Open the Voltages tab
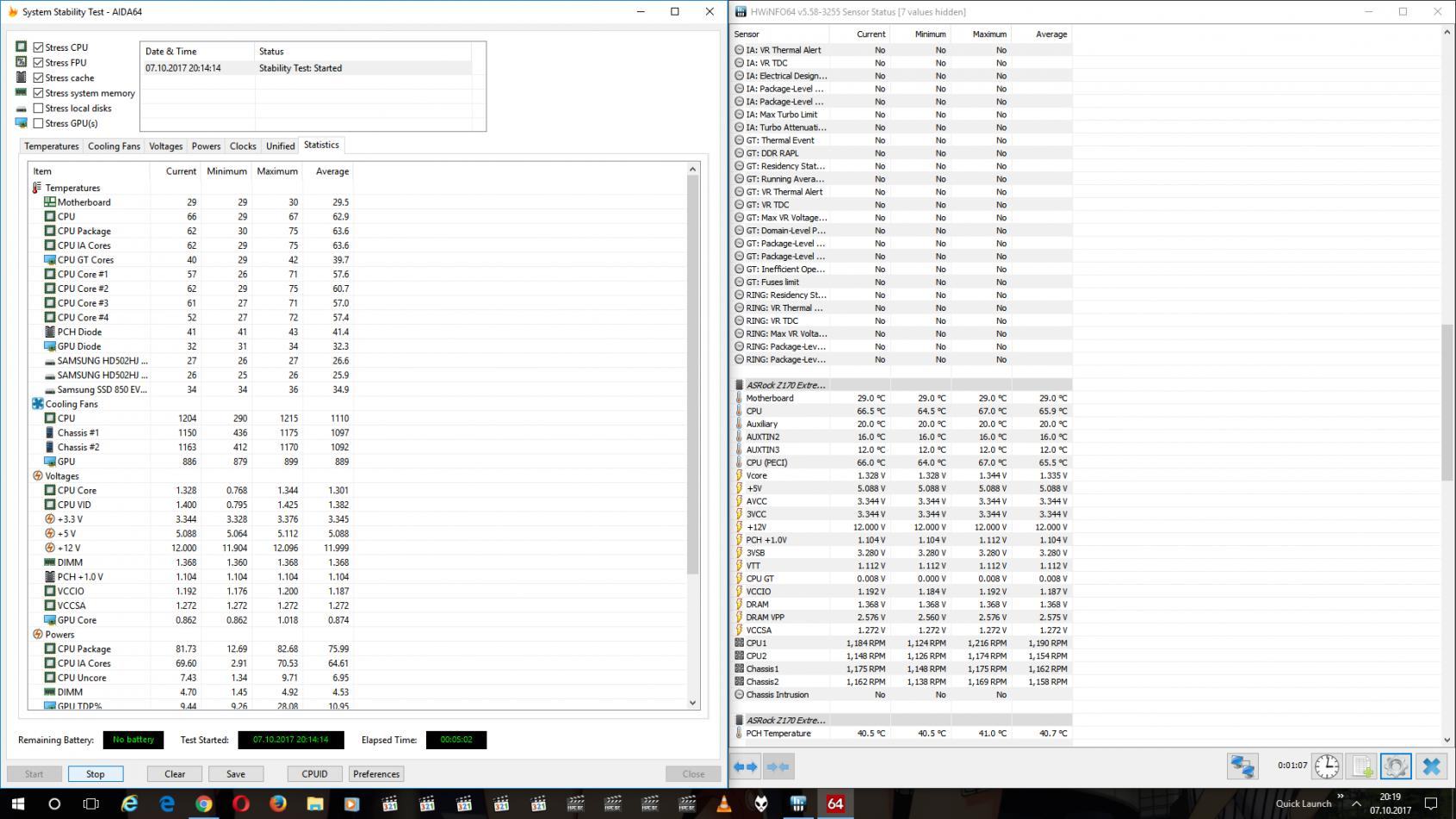This screenshot has width=1456, height=819. pos(165,146)
